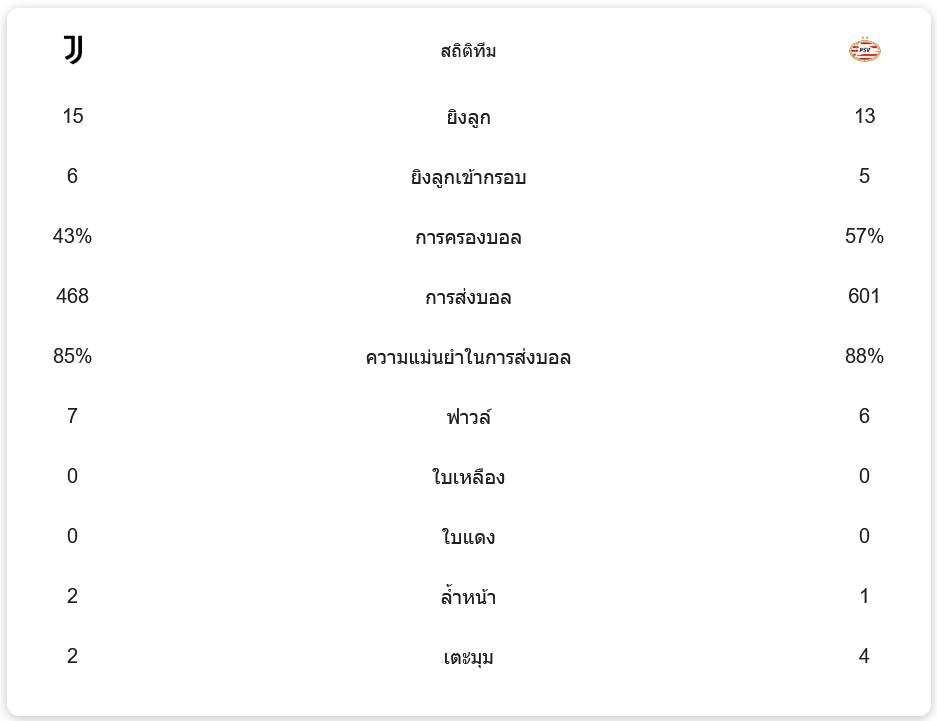Click the ฟาวล์ fouls label

click(468, 417)
